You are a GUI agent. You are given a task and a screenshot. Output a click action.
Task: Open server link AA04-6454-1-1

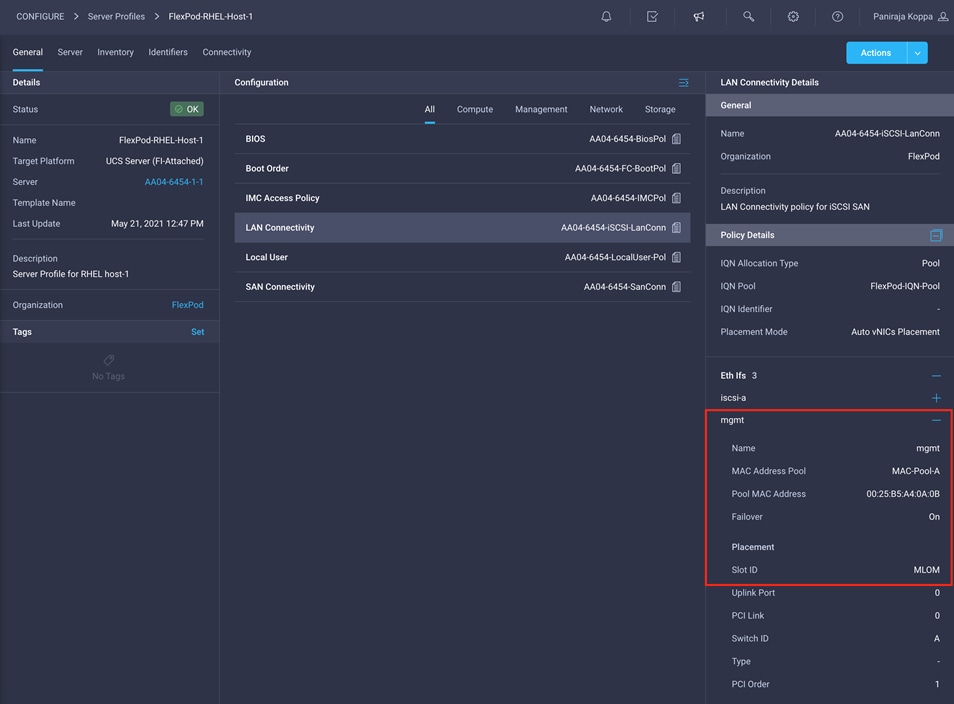coord(174,182)
